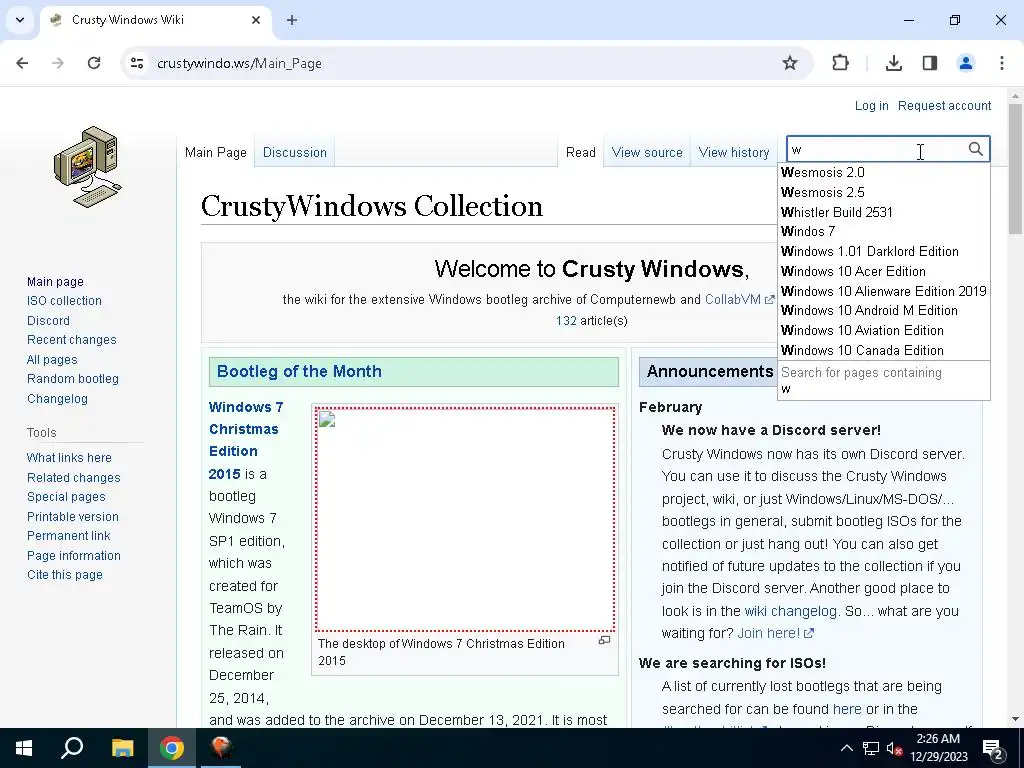Click the muted volume tray icon
1024x768 pixels.
(x=895, y=748)
